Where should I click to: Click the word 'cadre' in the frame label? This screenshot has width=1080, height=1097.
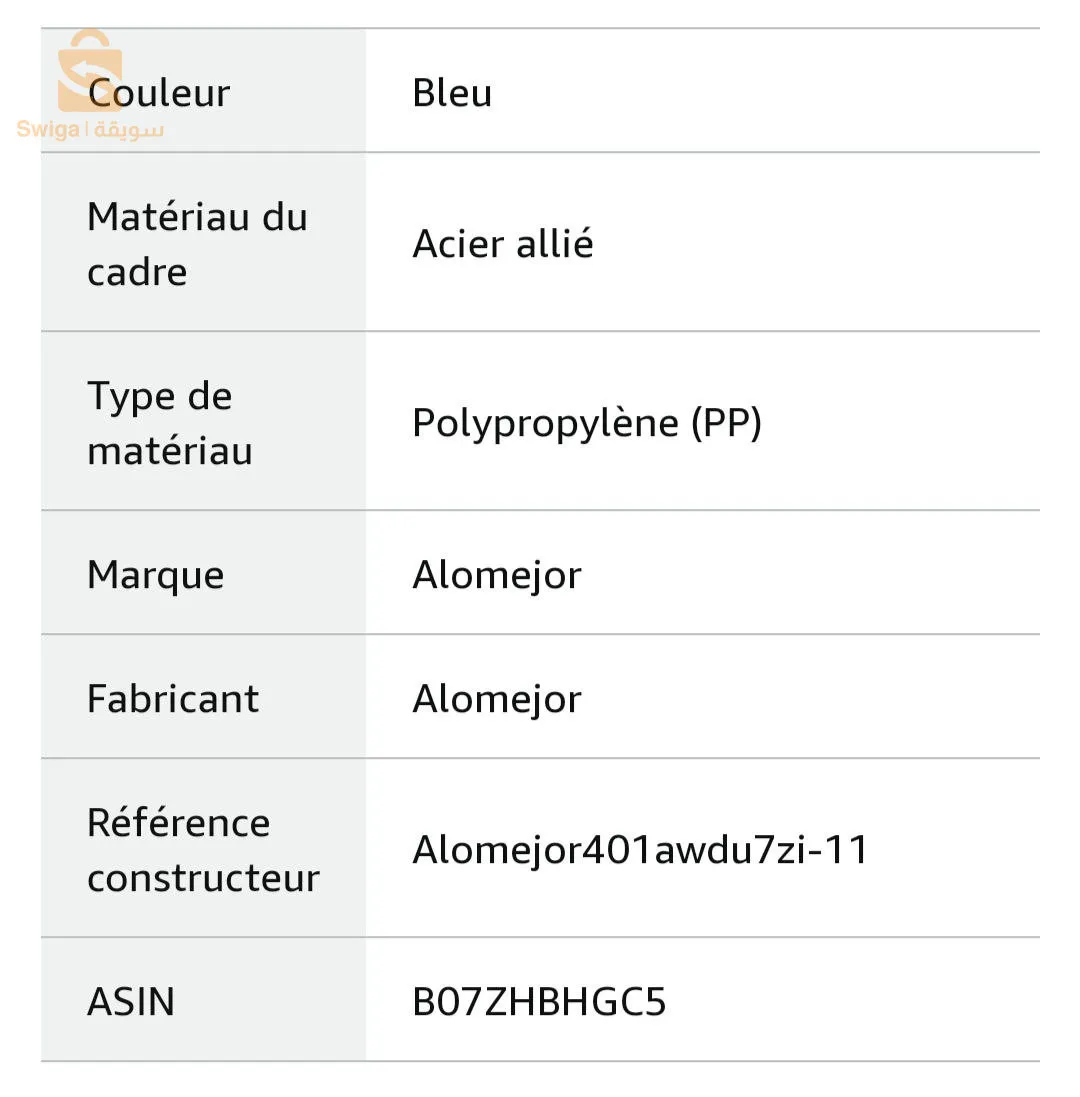point(137,272)
